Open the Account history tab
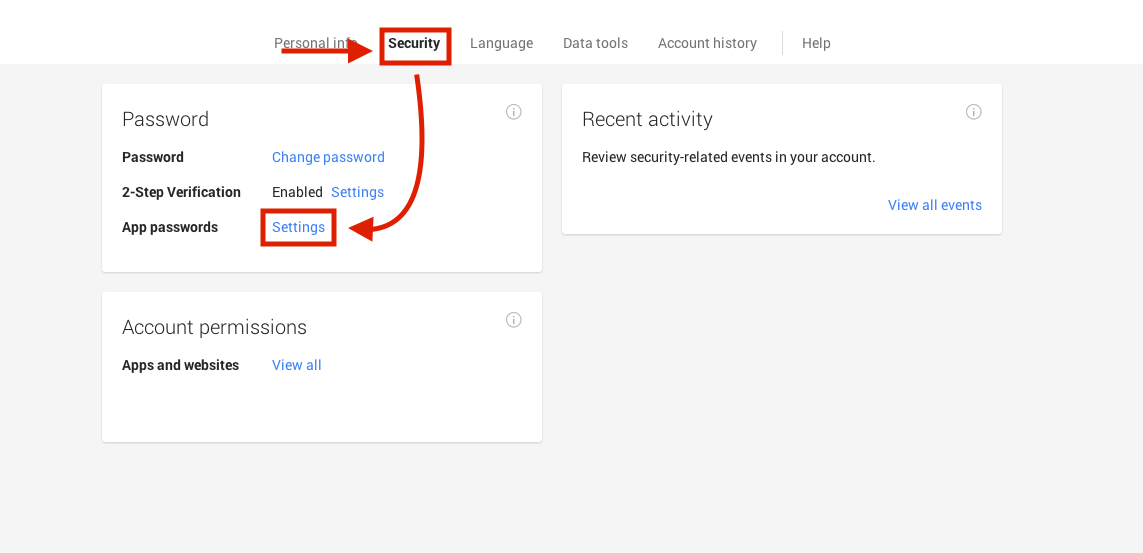Screen dimensions: 1143x553 (x=707, y=43)
